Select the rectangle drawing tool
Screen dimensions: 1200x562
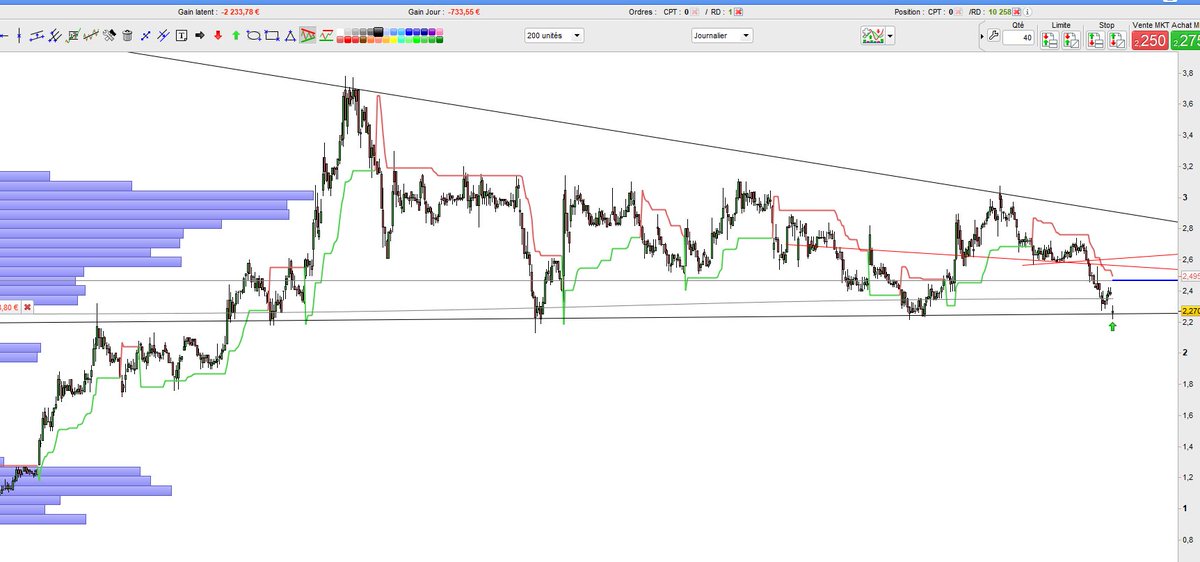coord(272,35)
